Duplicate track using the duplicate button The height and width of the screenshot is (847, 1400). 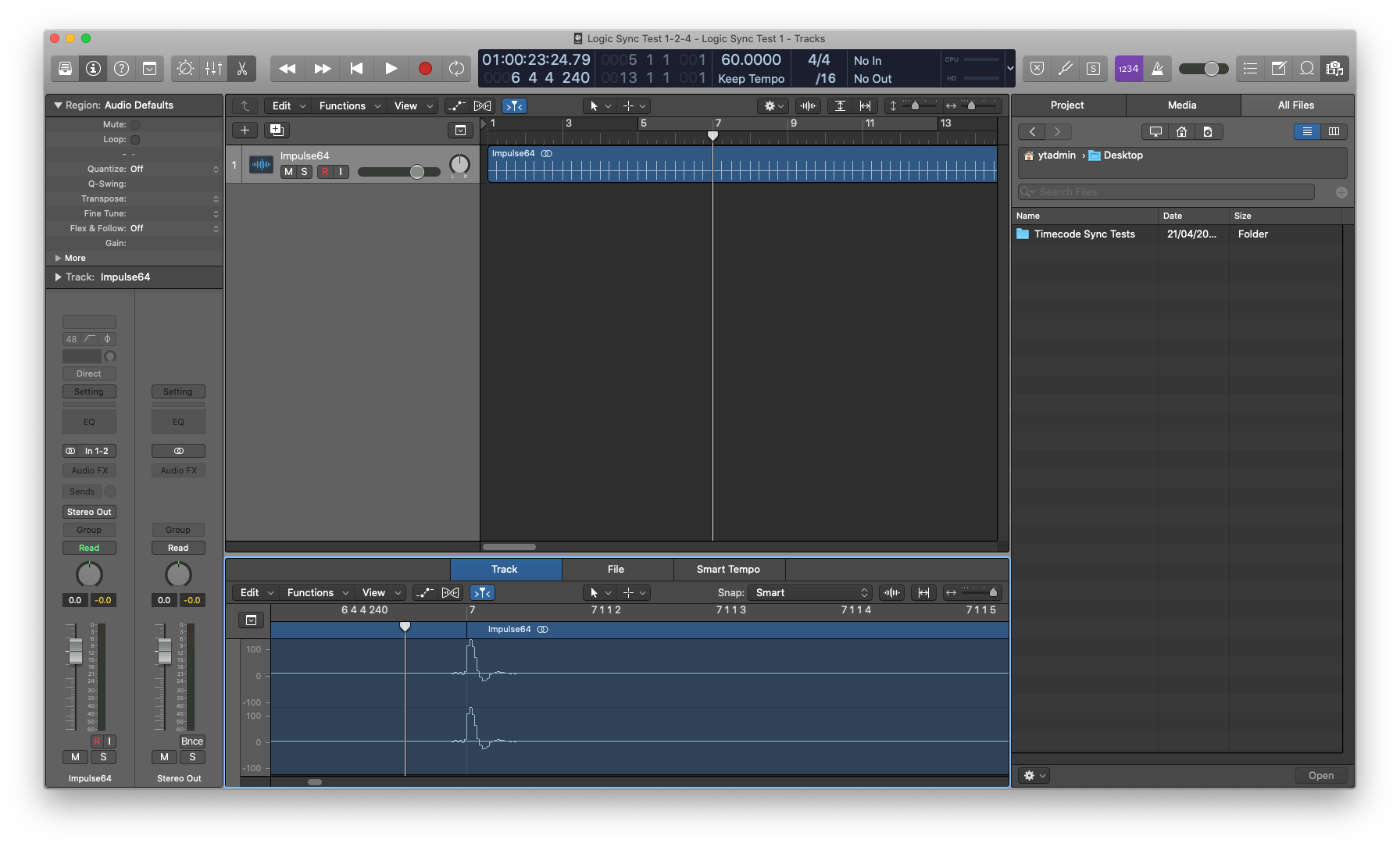point(277,130)
